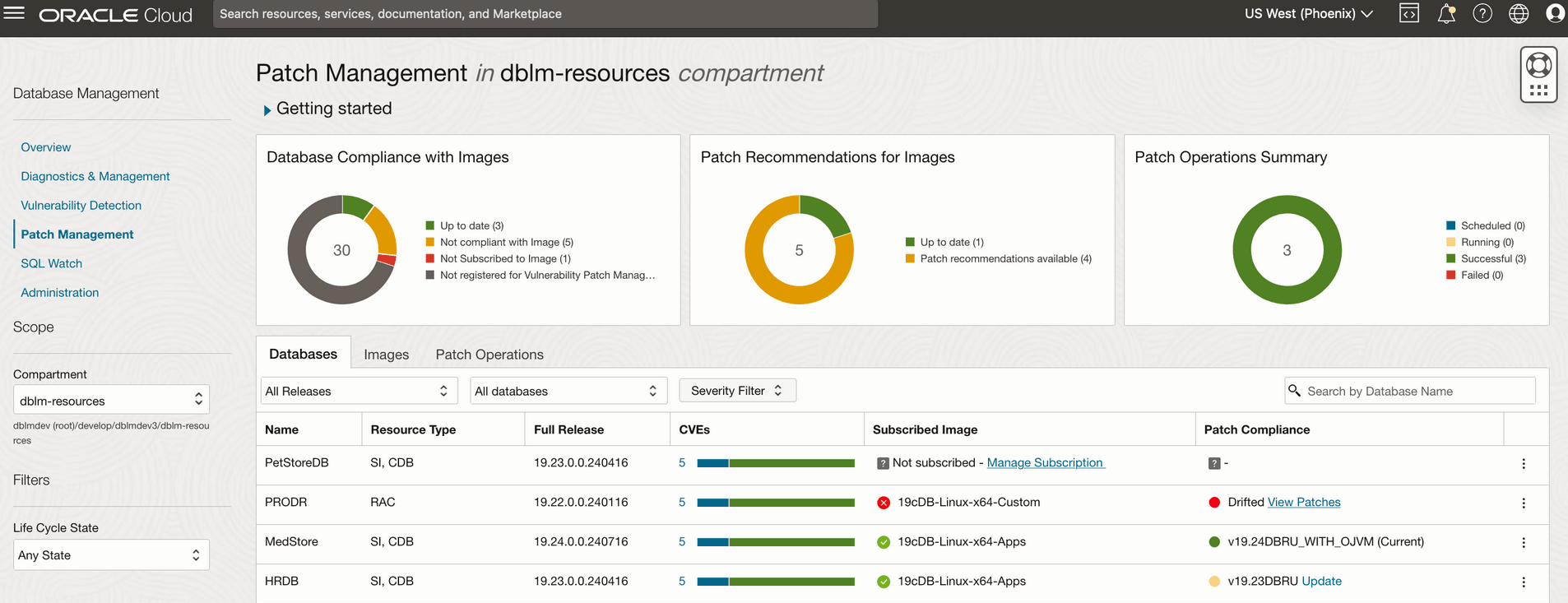Open the user profile avatar

point(1555,13)
